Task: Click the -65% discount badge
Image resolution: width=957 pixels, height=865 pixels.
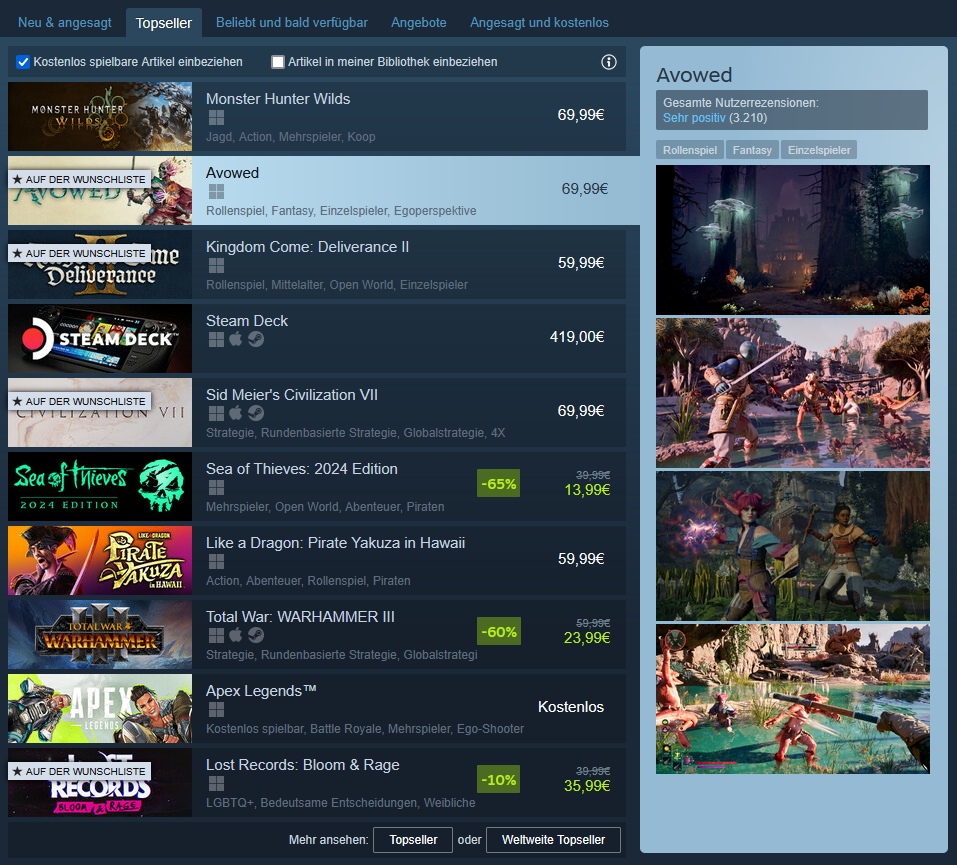Action: click(x=499, y=483)
